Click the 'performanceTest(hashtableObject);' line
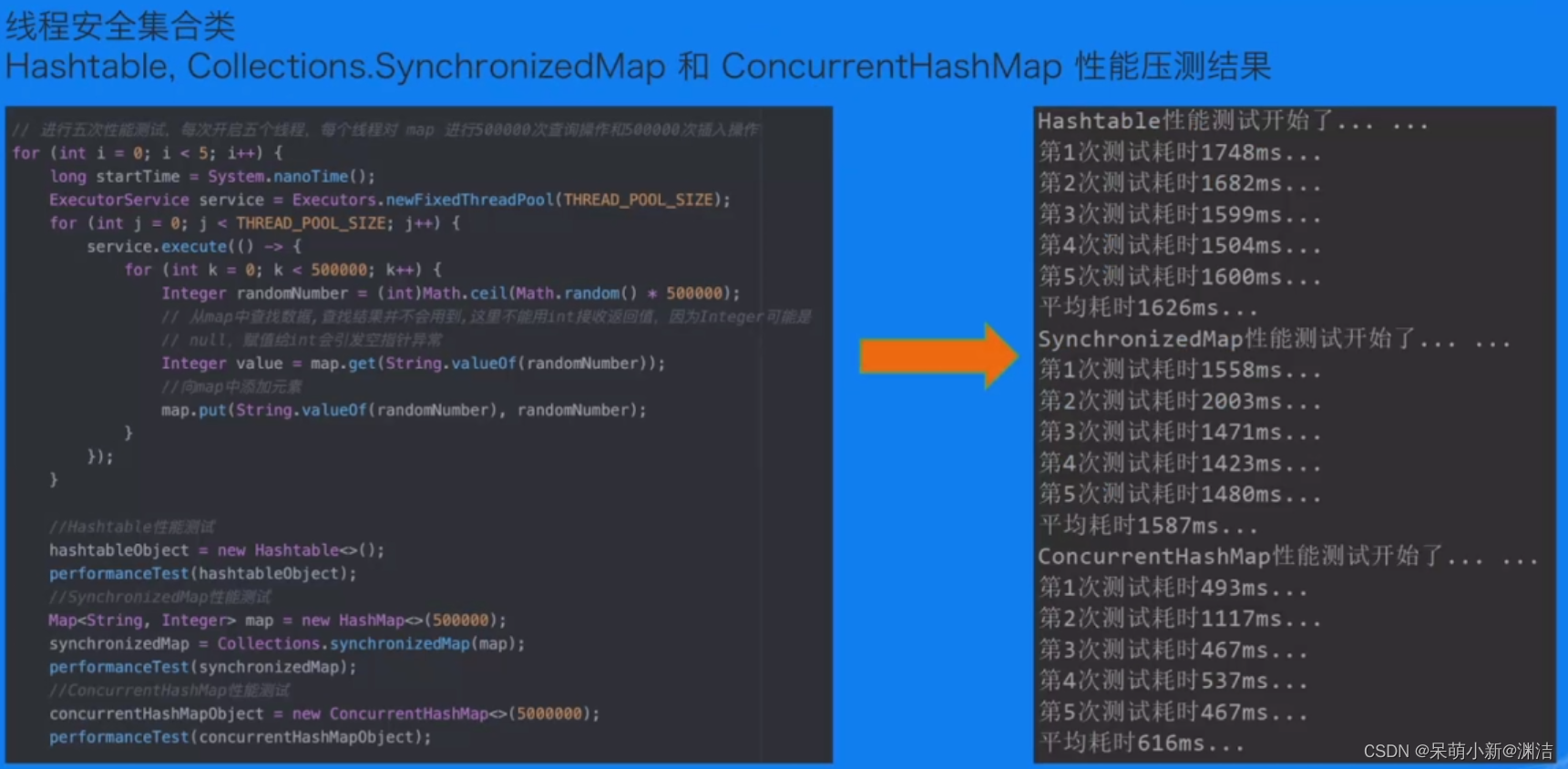Screen dimensions: 1568x769 pos(203,574)
